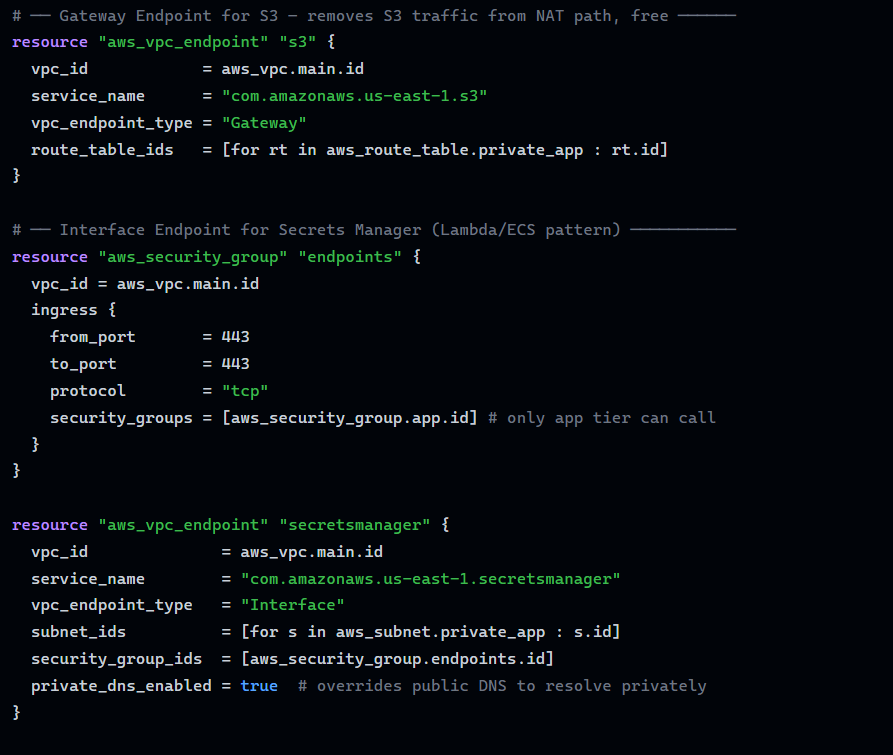Click the Gateway Endpoint for S3 header comment

[374, 15]
